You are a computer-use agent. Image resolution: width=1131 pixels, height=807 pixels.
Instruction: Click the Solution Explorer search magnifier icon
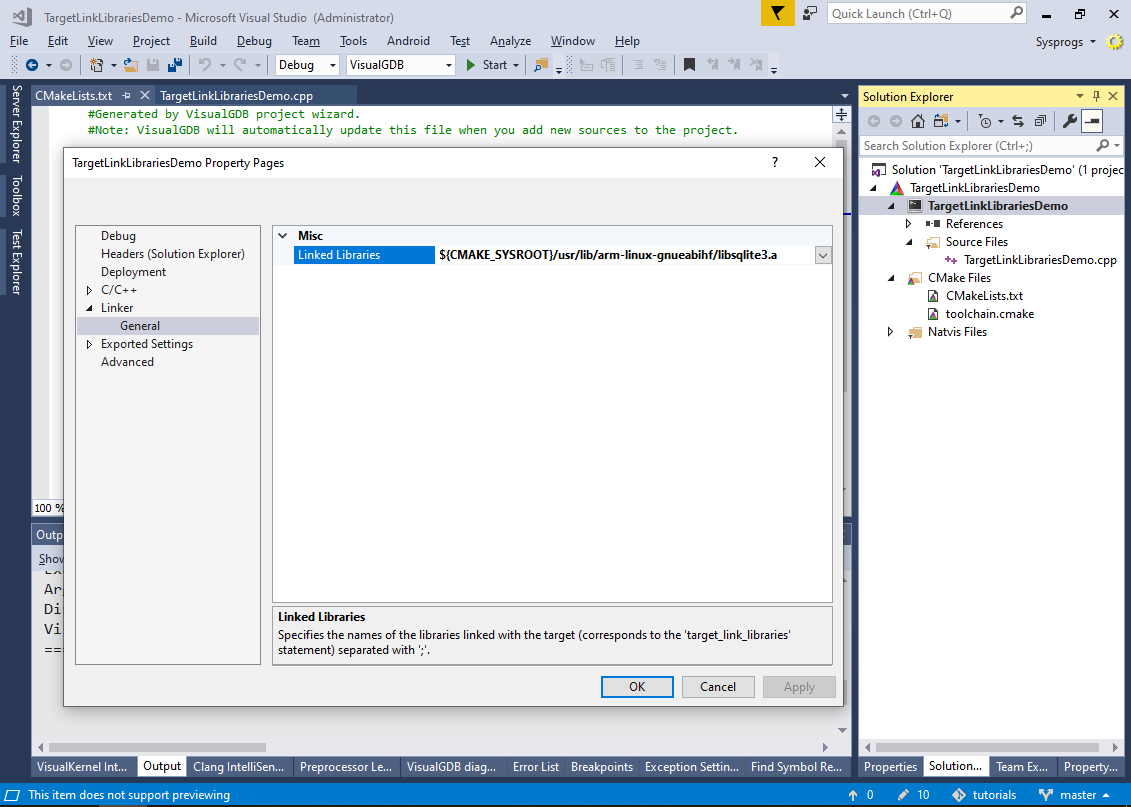tap(1102, 146)
